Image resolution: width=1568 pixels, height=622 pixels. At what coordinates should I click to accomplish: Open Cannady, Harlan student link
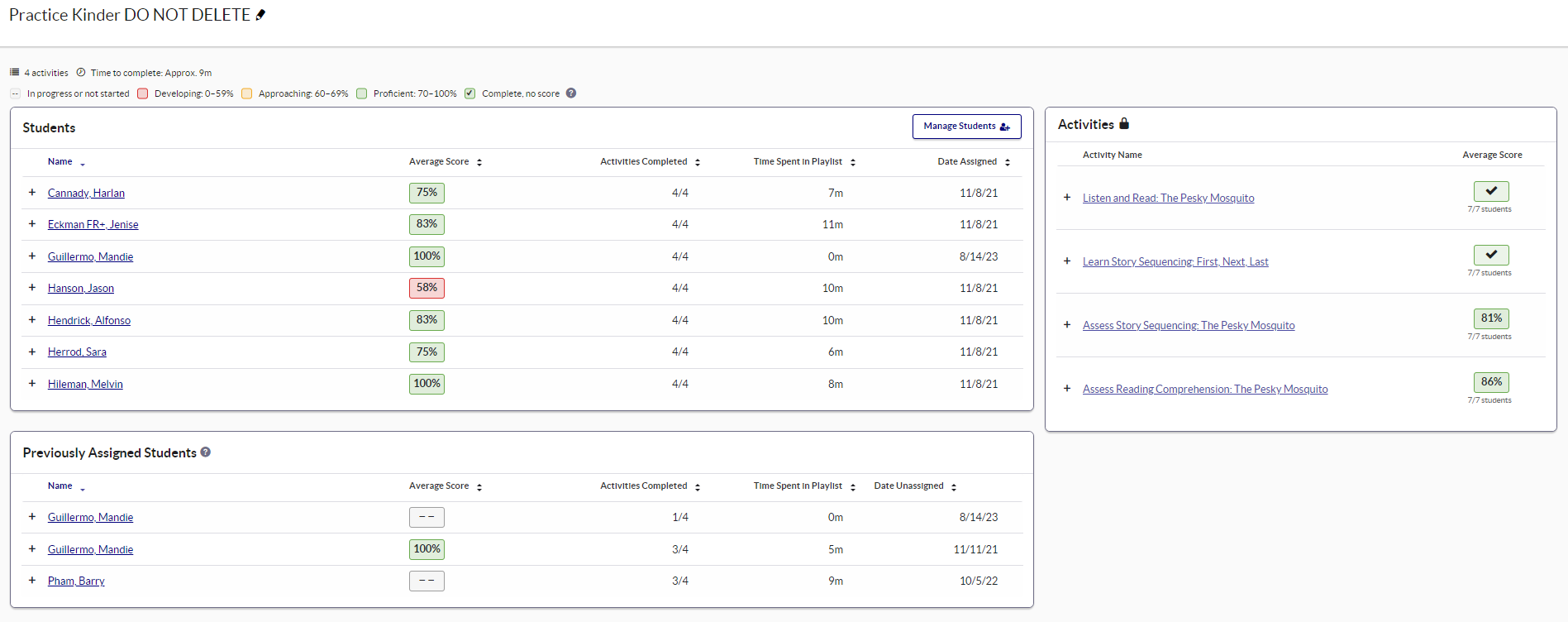86,193
